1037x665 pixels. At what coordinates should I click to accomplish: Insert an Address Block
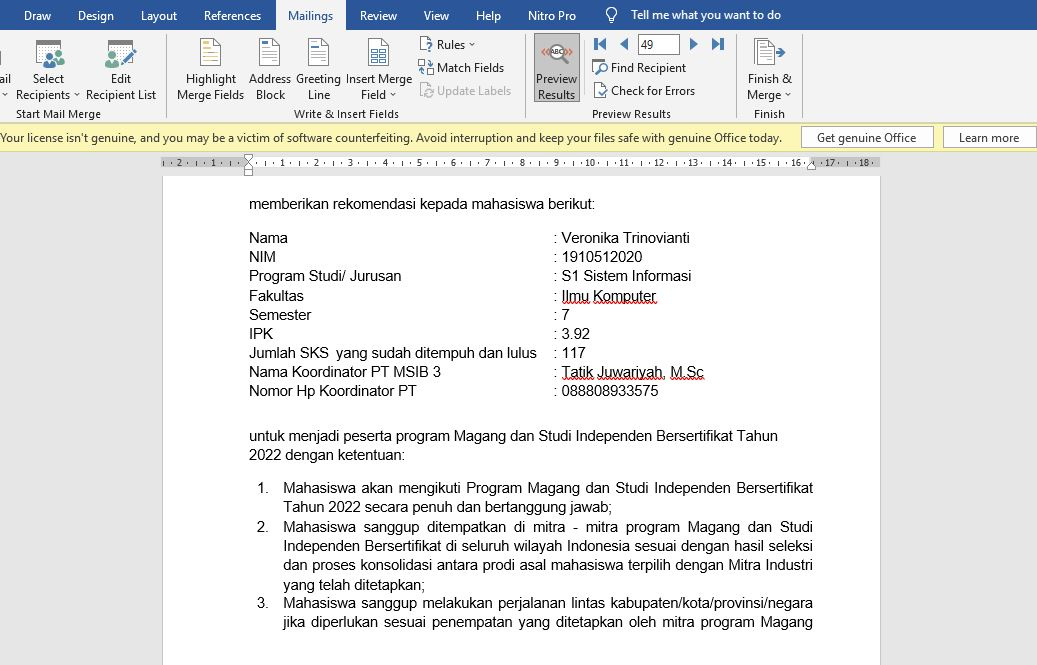[x=270, y=70]
